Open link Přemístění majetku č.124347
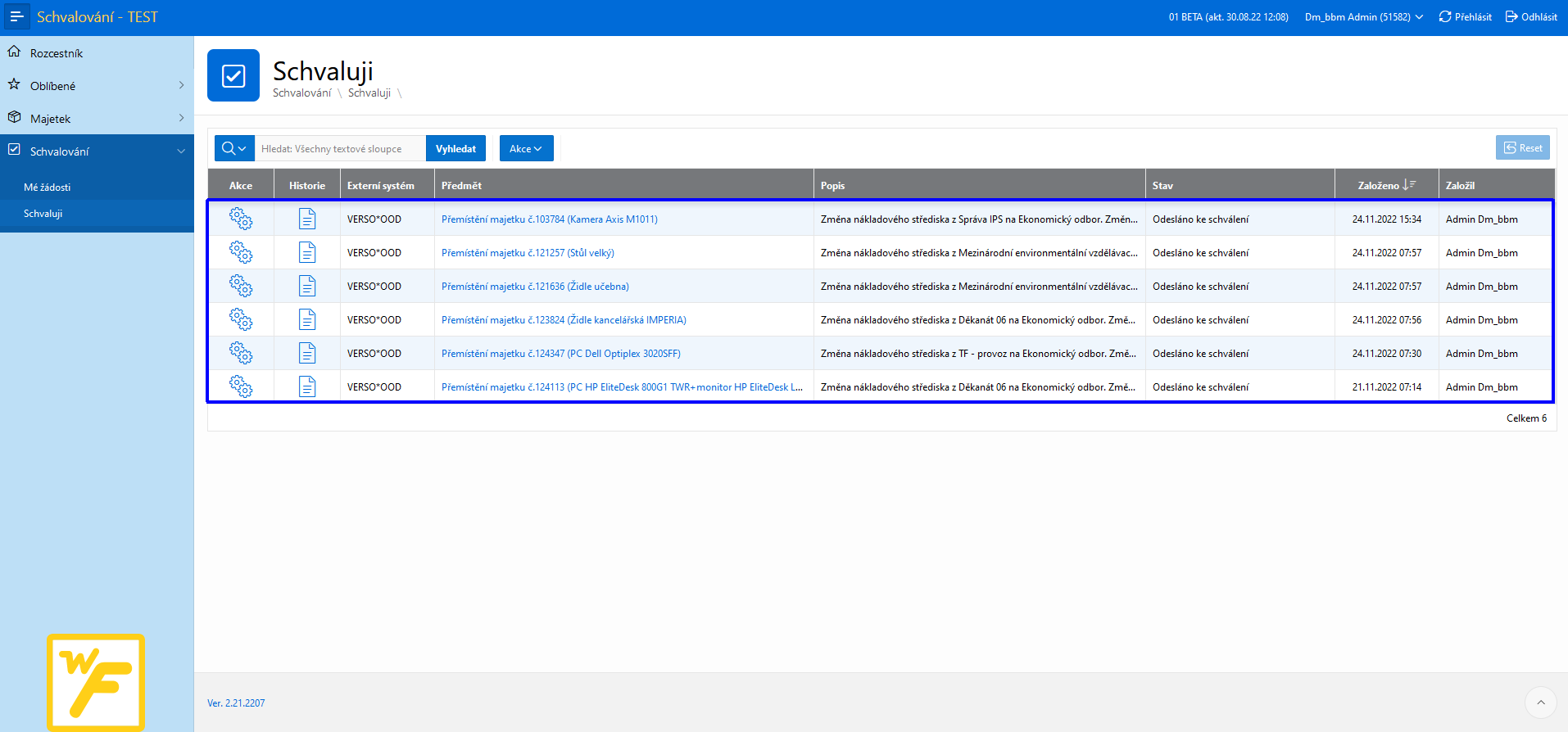This screenshot has width=1568, height=732. point(561,353)
